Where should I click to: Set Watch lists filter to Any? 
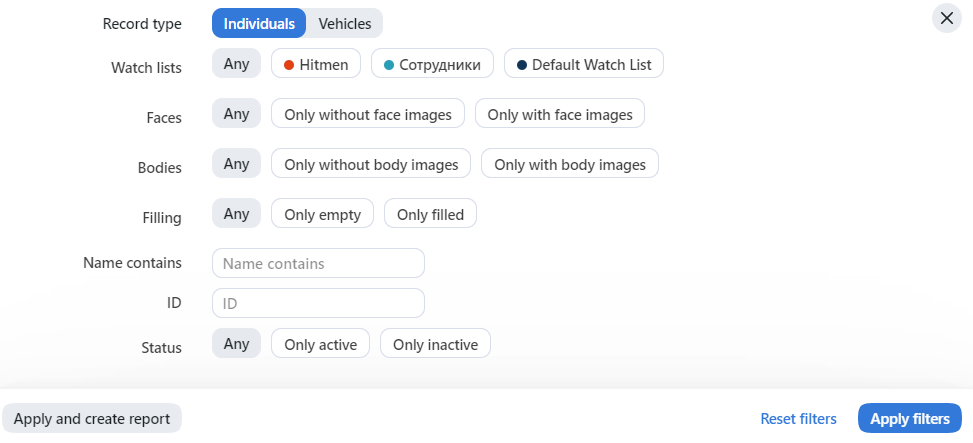tap(236, 63)
